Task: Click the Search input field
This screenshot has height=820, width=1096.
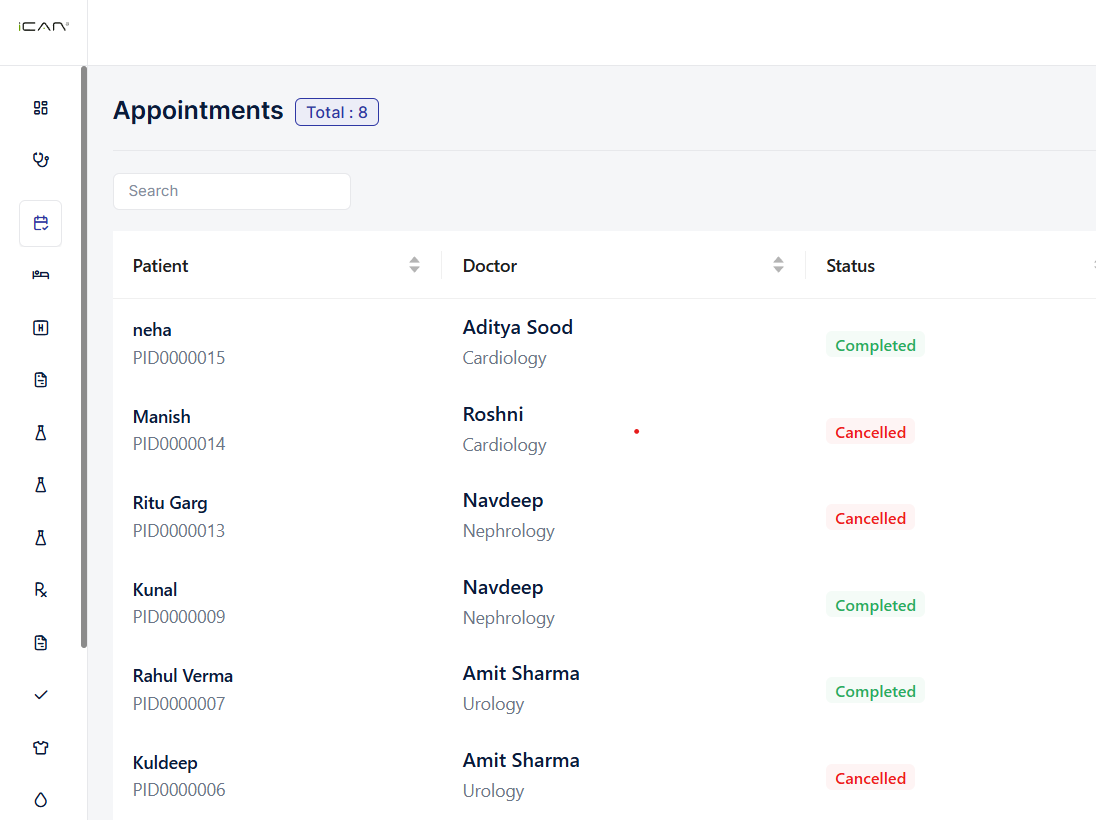Action: tap(231, 191)
